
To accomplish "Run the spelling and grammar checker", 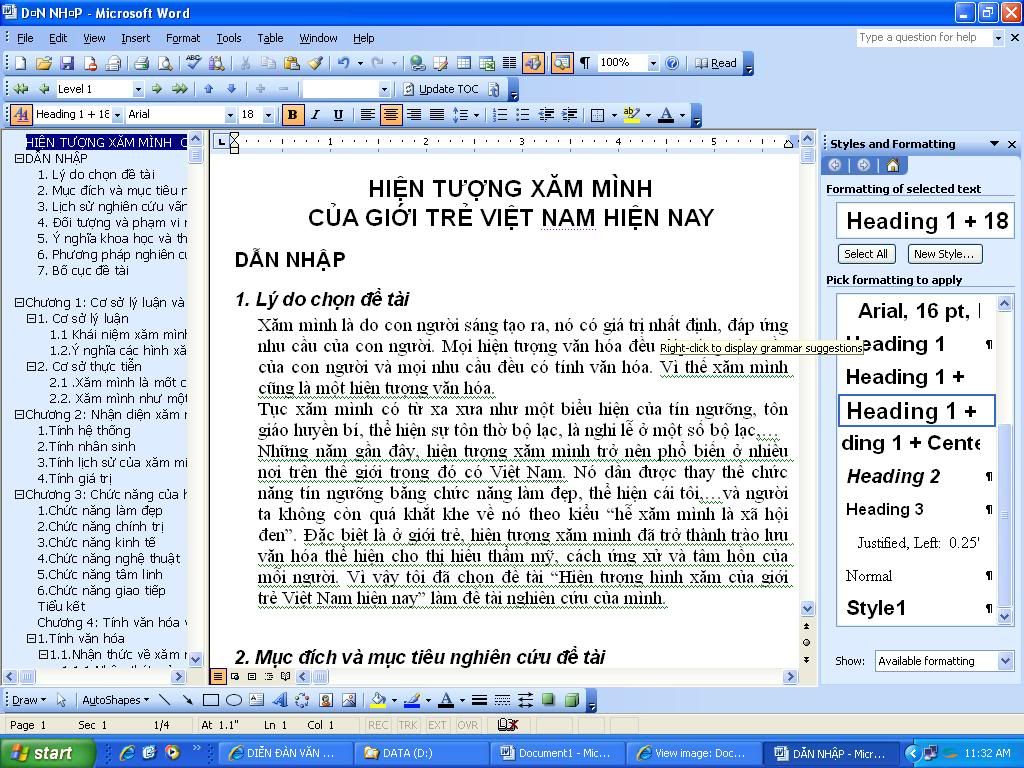I will click(x=193, y=63).
